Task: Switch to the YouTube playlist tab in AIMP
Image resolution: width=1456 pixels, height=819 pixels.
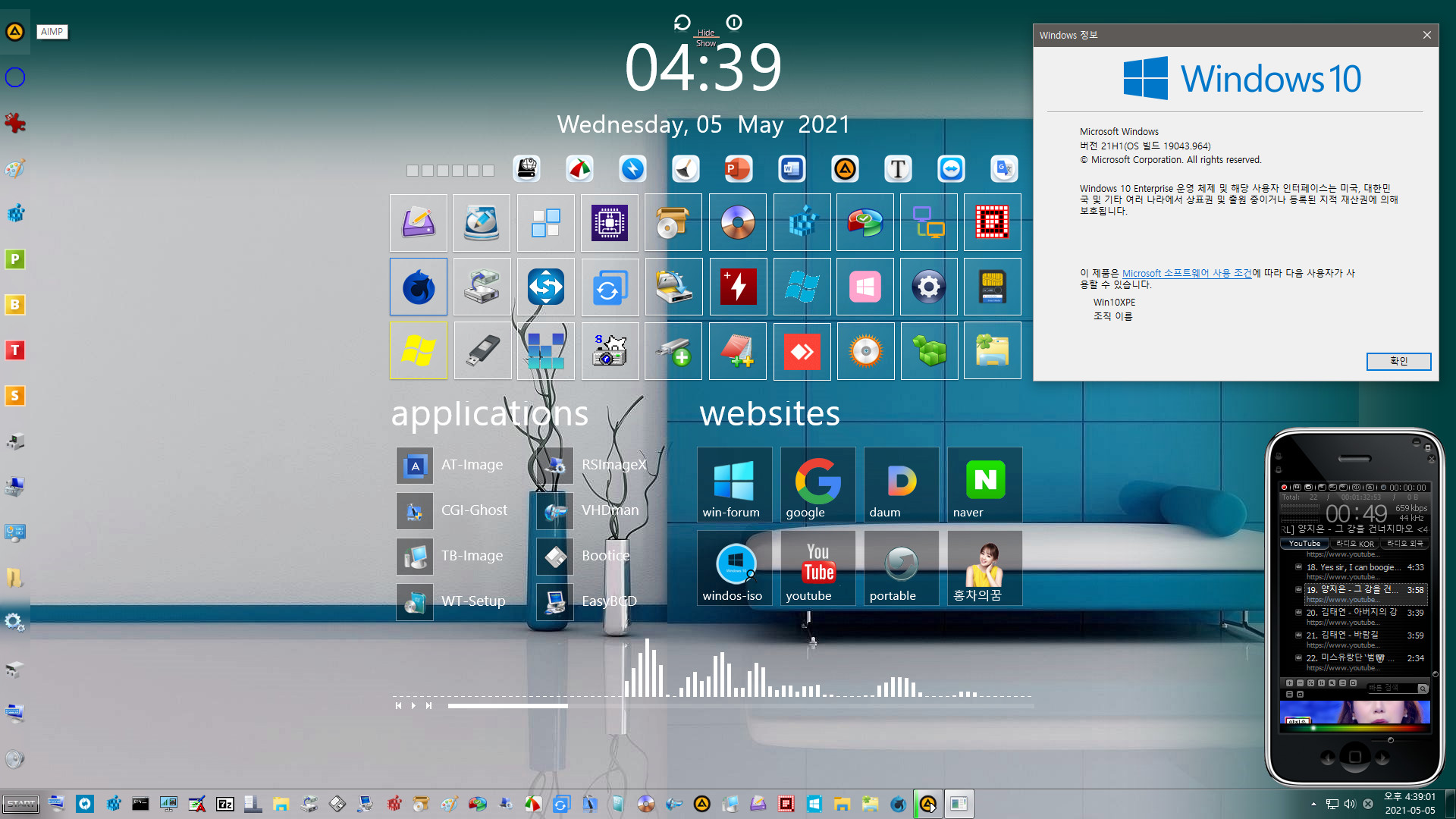Action: (x=1304, y=544)
